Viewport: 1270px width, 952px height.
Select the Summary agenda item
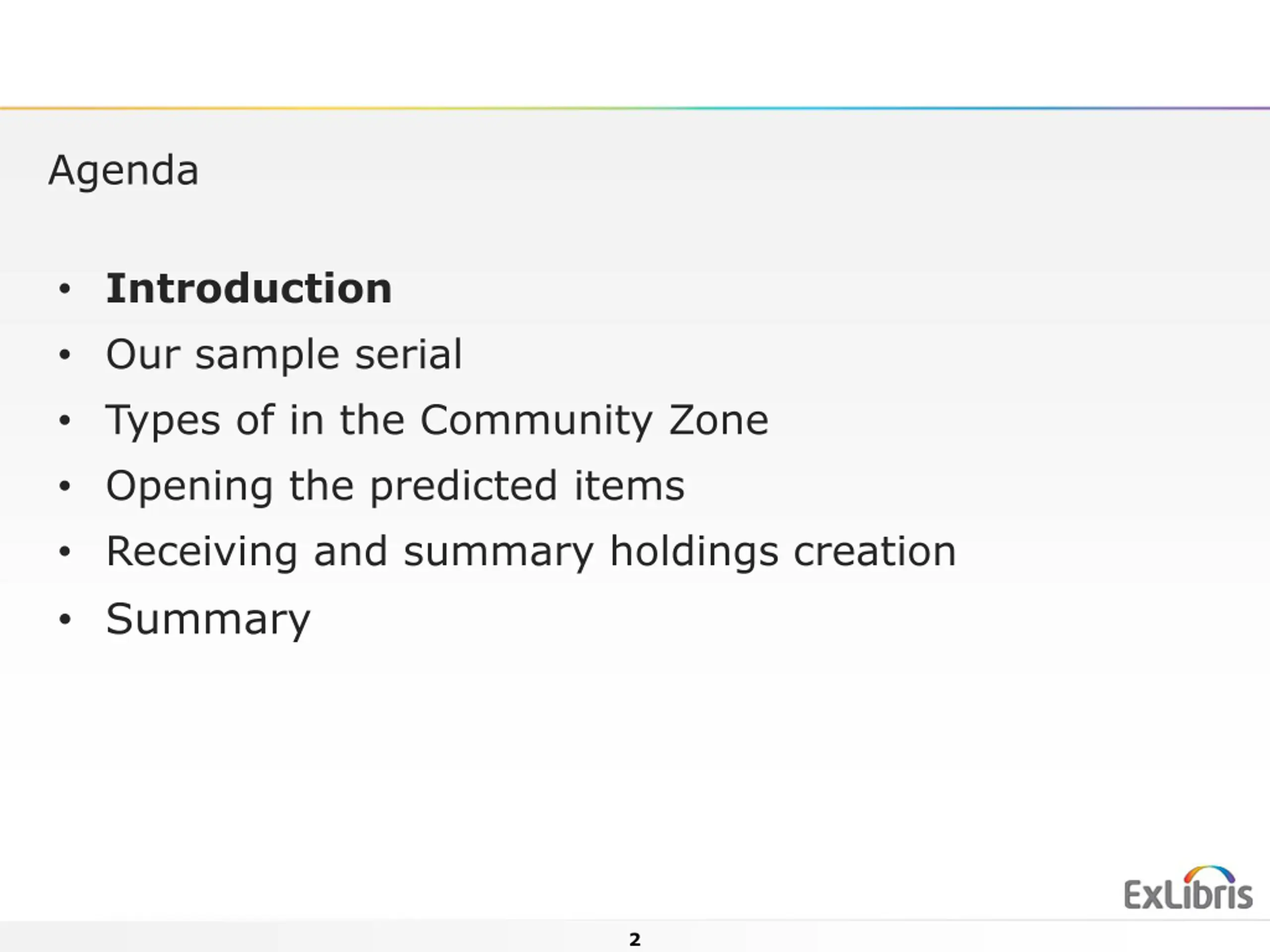[208, 620]
